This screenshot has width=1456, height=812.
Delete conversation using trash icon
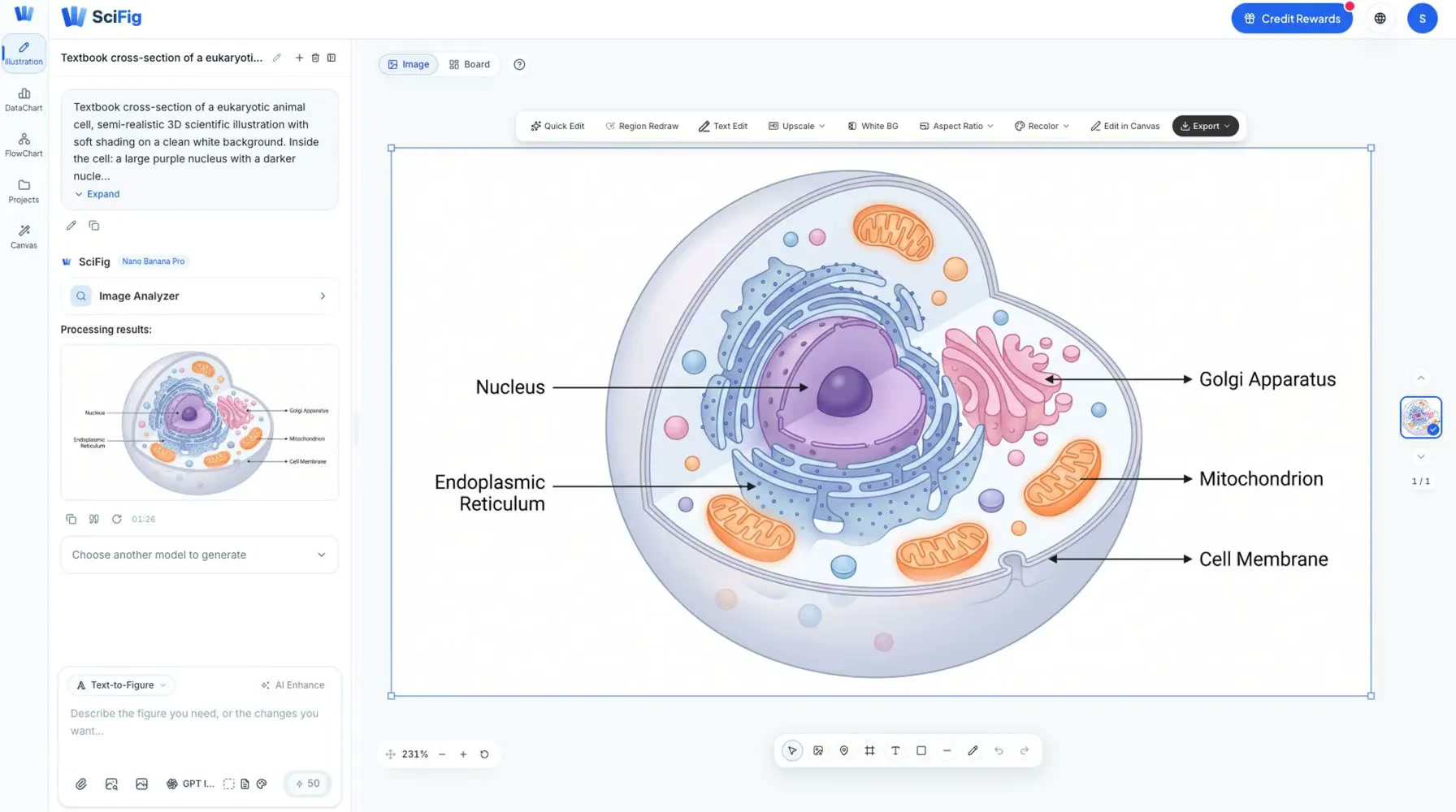point(315,58)
